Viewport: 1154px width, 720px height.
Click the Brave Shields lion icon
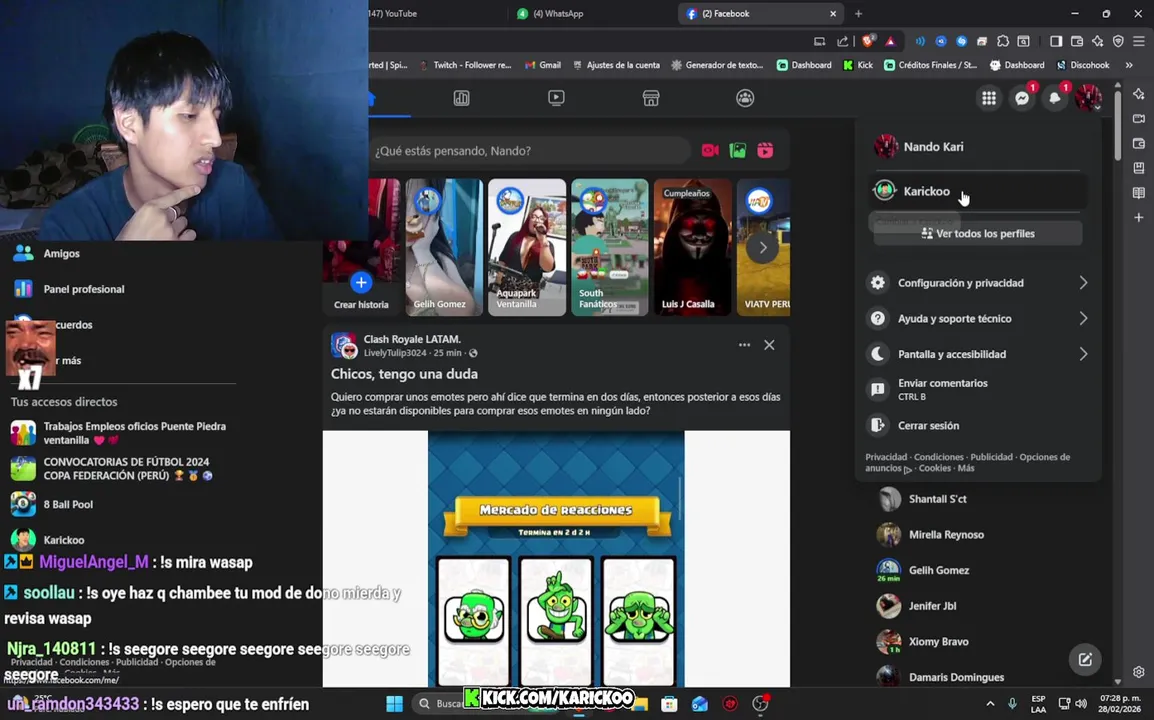tap(868, 41)
